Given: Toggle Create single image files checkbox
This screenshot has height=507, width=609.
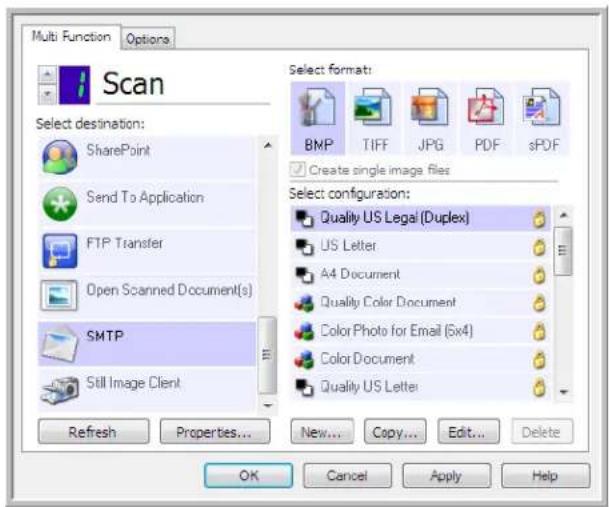Looking at the screenshot, I should click(x=298, y=170).
